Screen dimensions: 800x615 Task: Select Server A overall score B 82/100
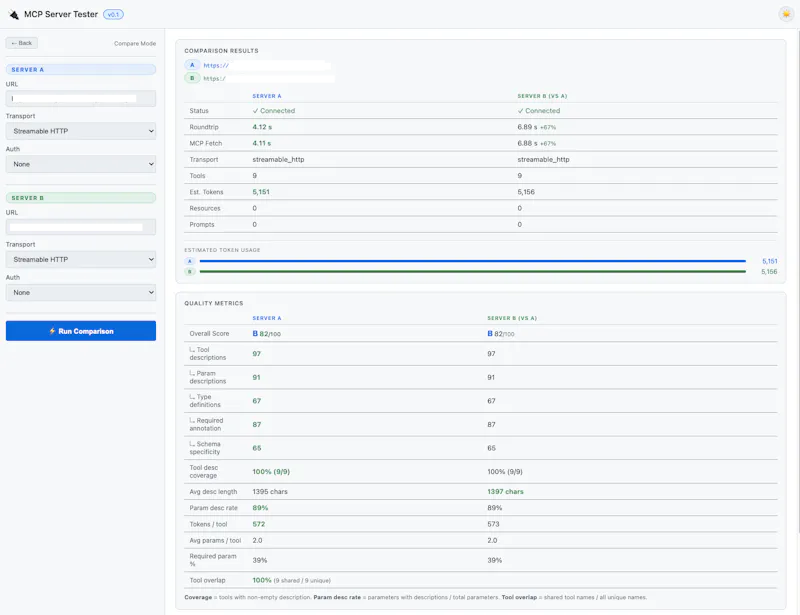point(266,334)
